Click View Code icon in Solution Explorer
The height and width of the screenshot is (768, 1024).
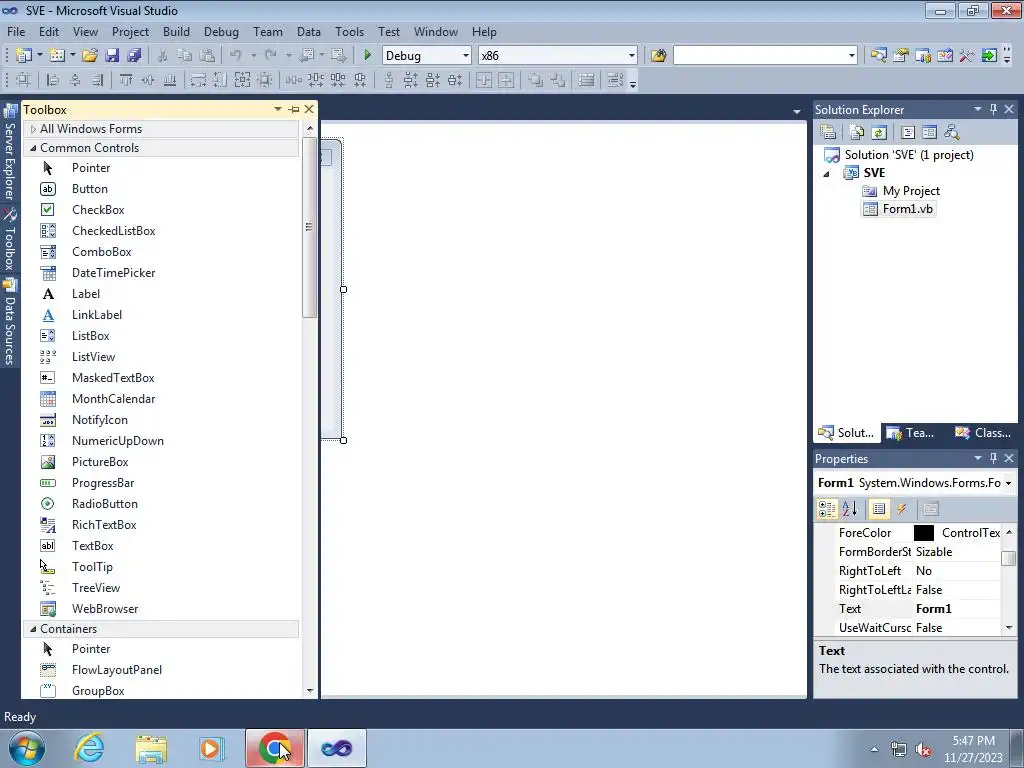[x=908, y=133]
